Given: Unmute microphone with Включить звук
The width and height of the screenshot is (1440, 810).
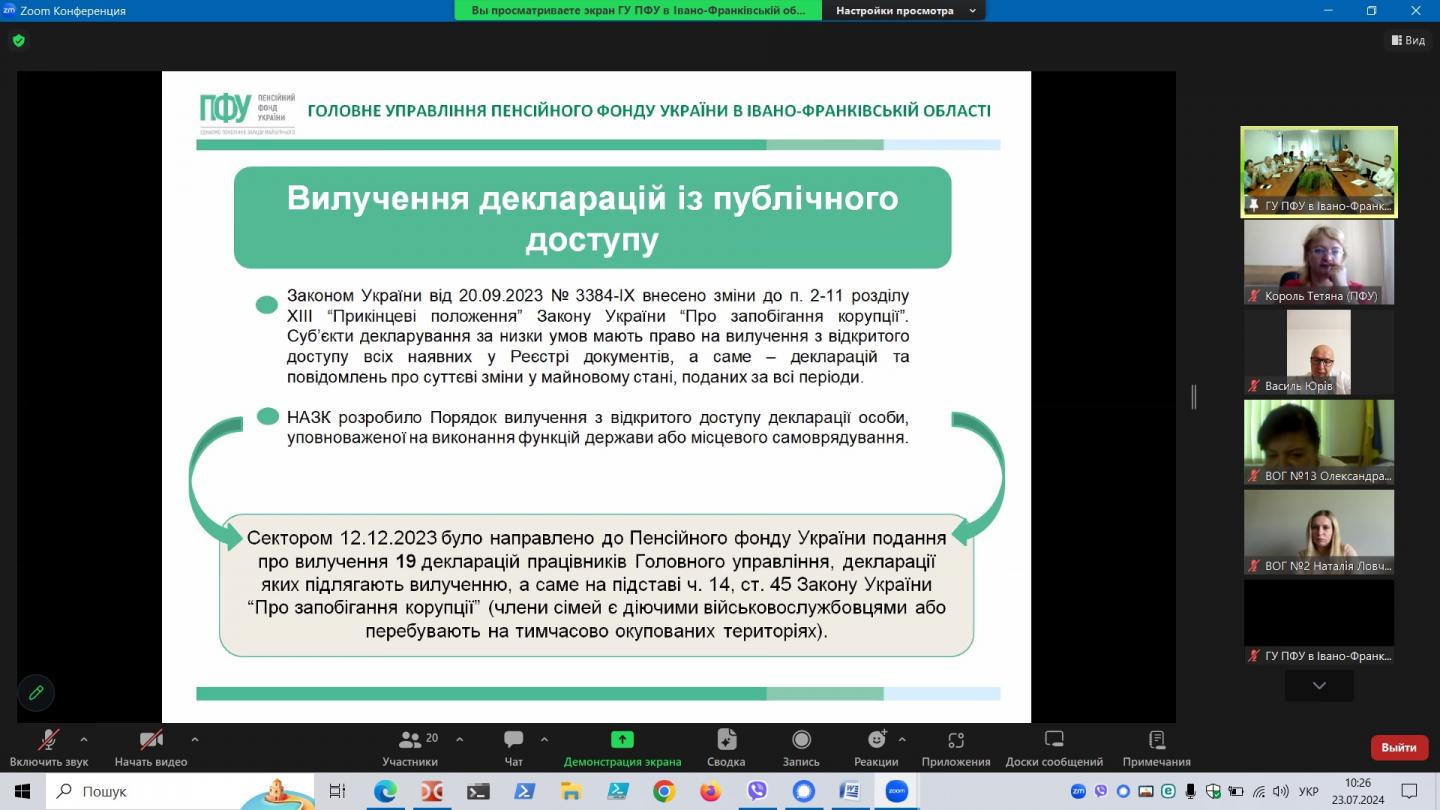Looking at the screenshot, I should [49, 748].
